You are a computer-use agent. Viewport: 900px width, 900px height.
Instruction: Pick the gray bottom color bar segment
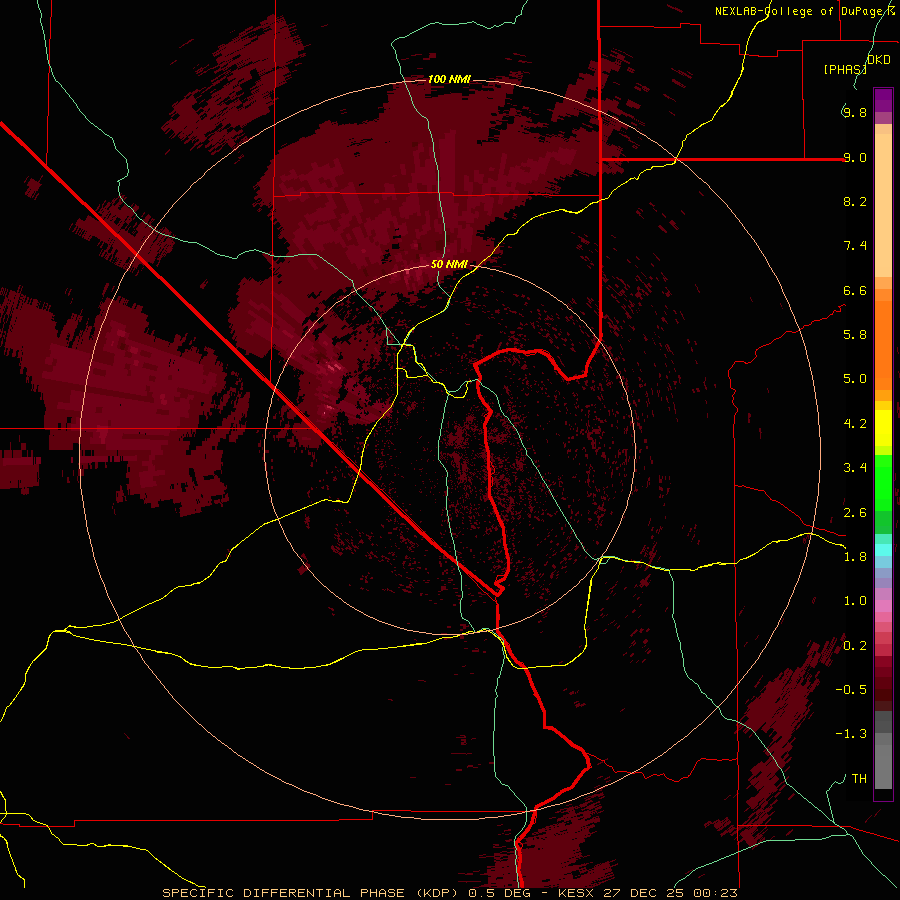coord(883,766)
